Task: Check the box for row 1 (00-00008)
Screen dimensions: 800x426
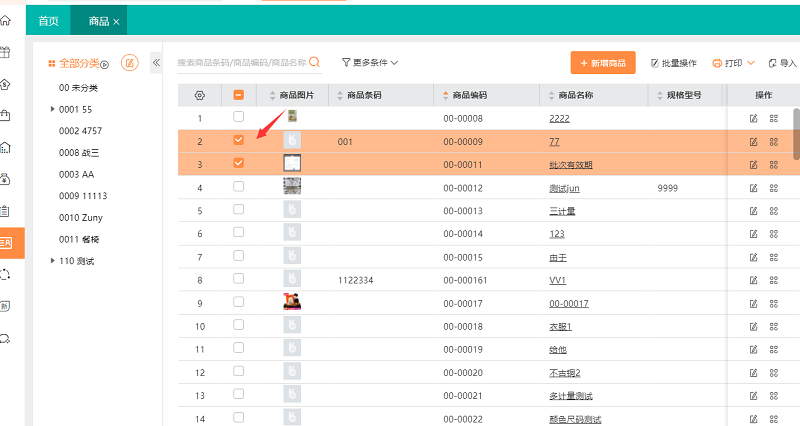Action: 238,117
